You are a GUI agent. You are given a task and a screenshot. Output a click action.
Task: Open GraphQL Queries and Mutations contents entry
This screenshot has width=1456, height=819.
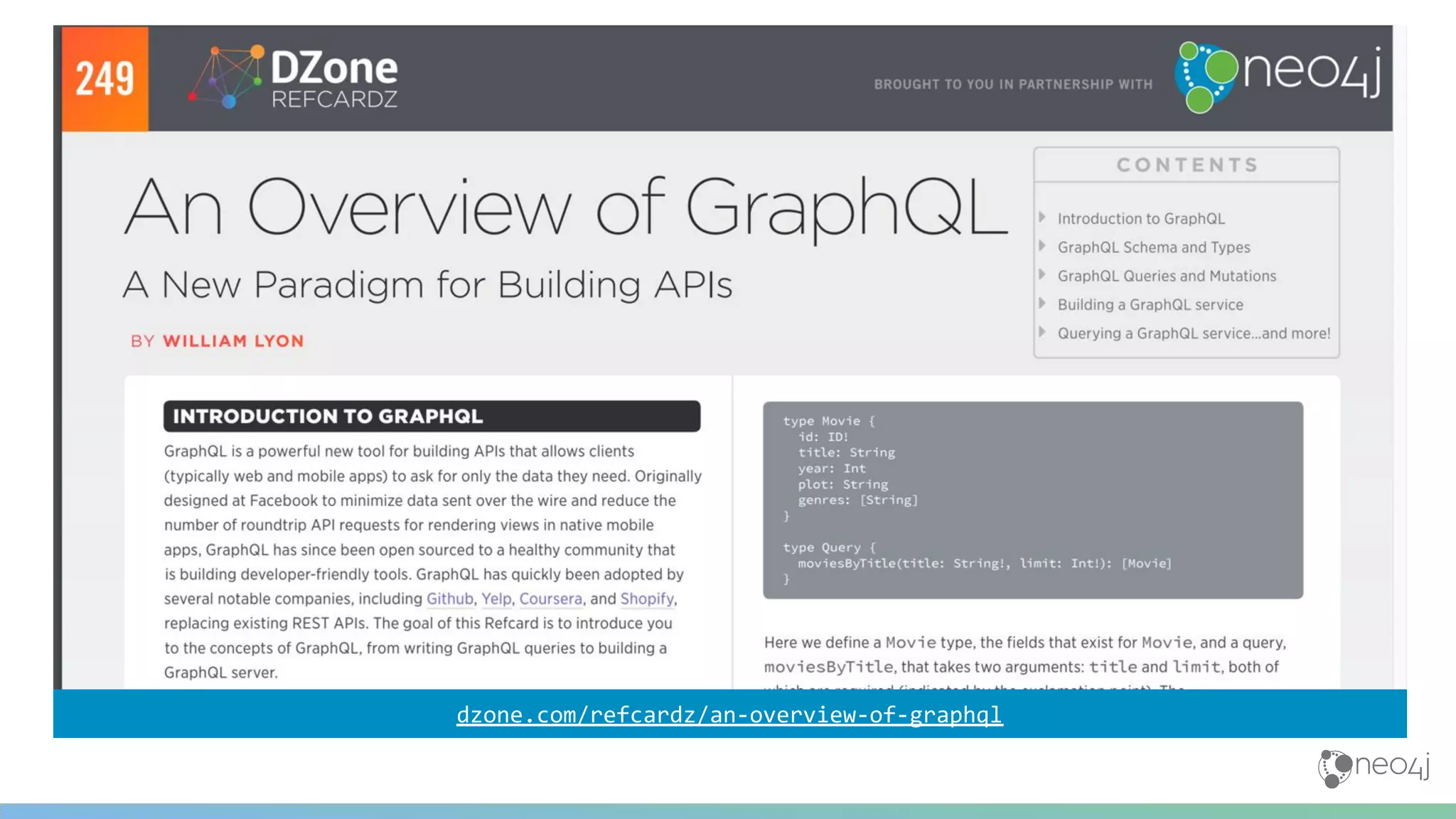click(1167, 276)
